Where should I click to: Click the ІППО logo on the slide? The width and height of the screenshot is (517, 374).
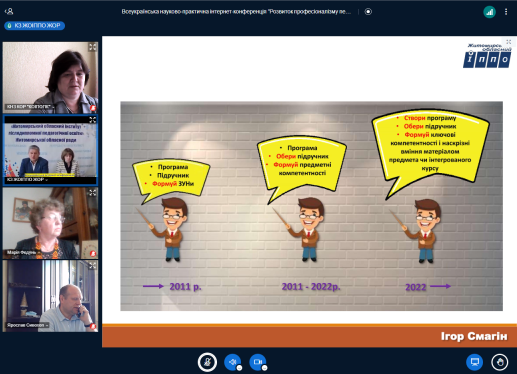pos(487,56)
